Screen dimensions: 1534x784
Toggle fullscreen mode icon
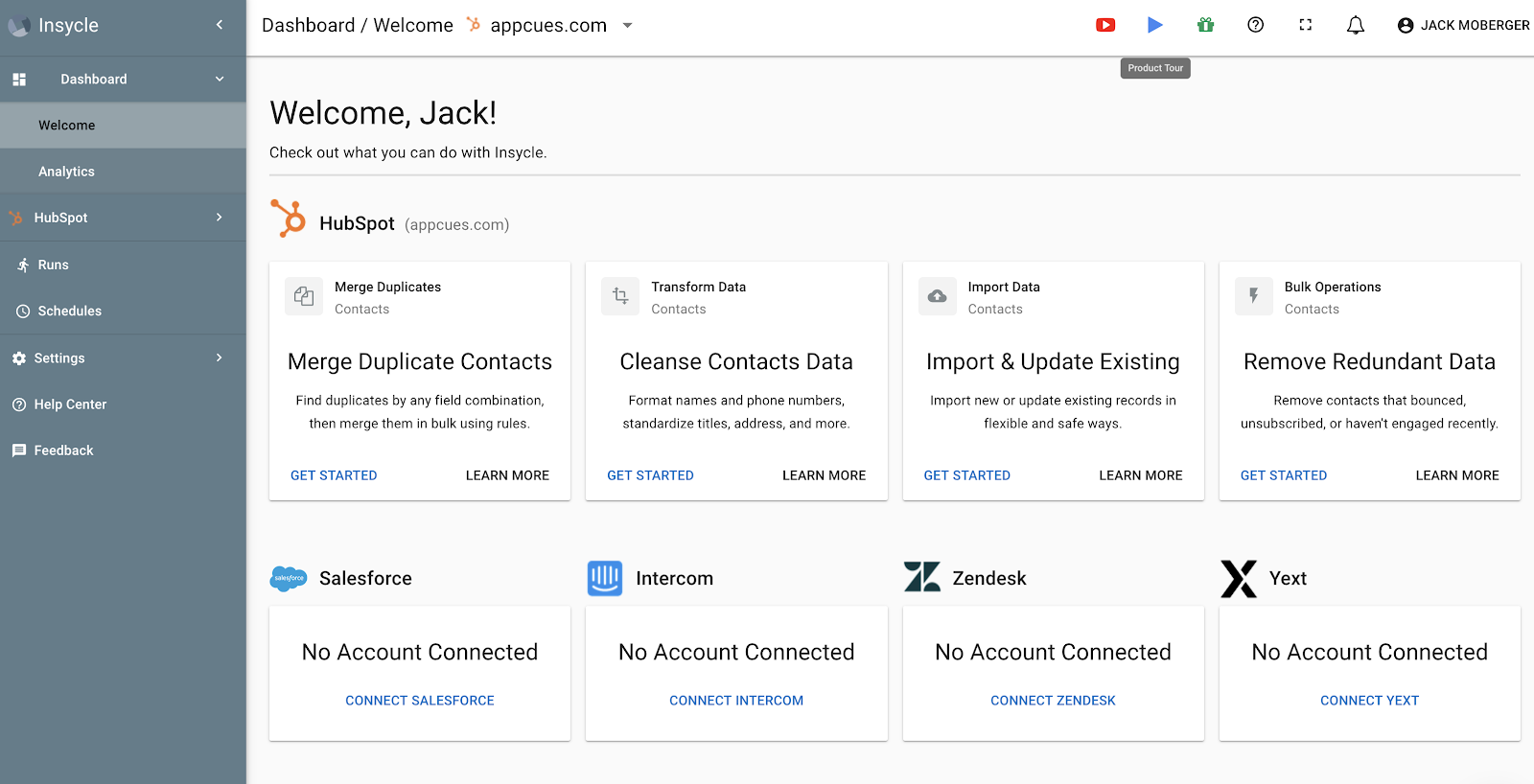pos(1305,25)
